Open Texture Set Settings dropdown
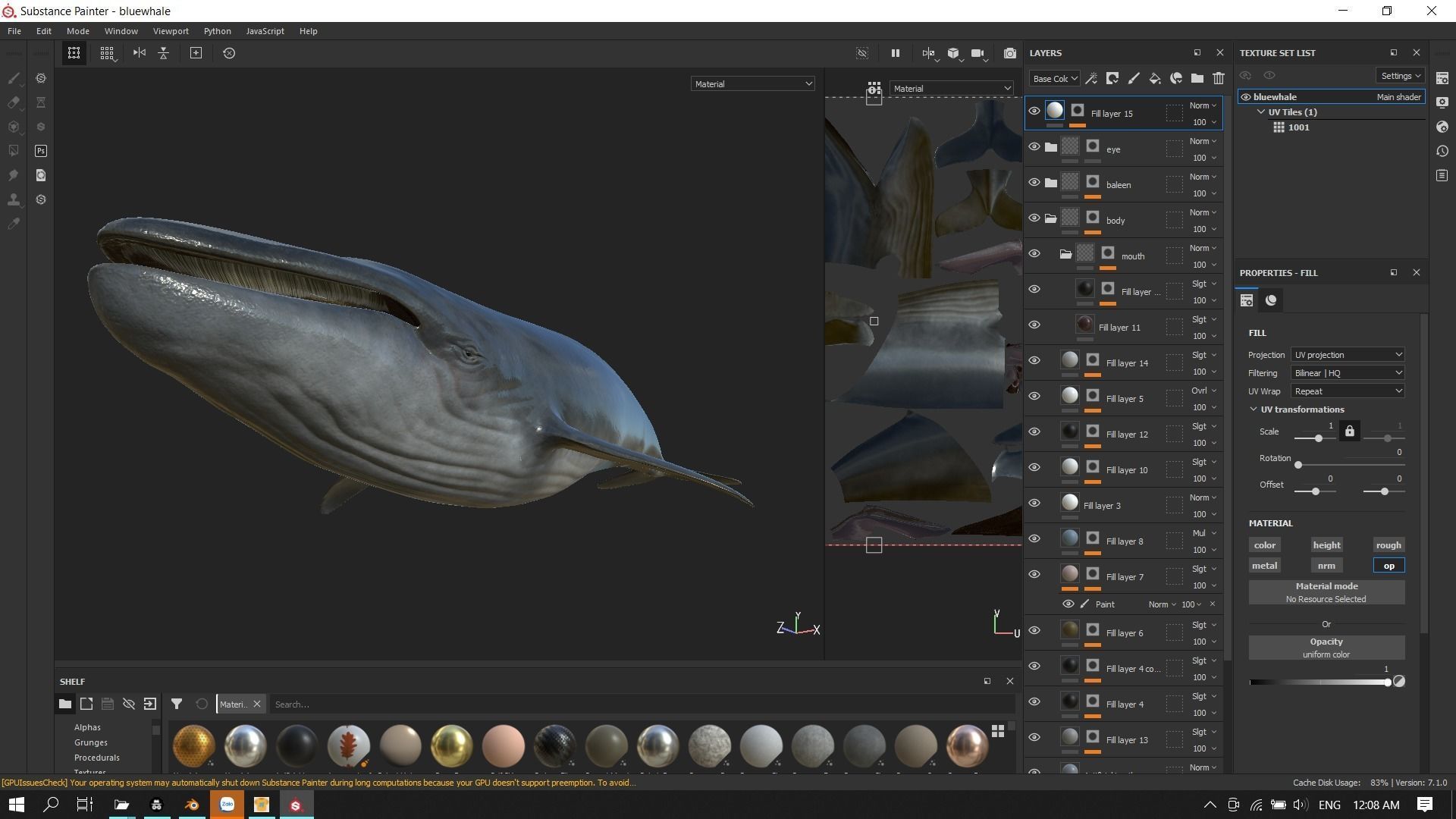 click(1400, 76)
